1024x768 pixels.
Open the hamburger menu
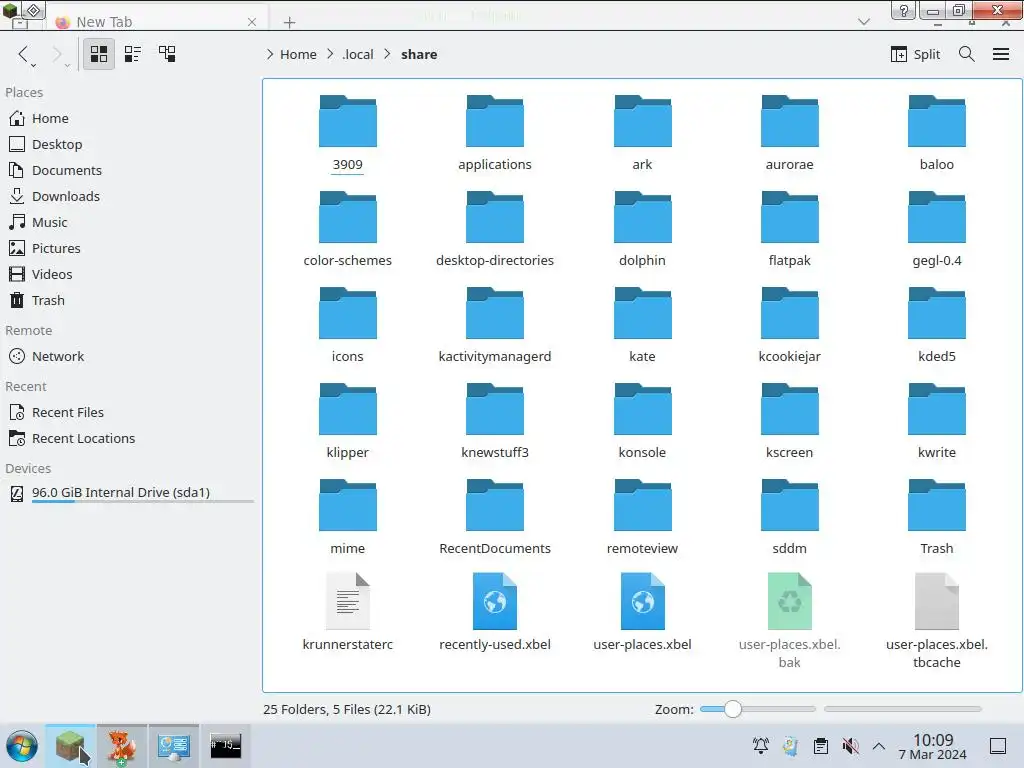coord(1001,54)
